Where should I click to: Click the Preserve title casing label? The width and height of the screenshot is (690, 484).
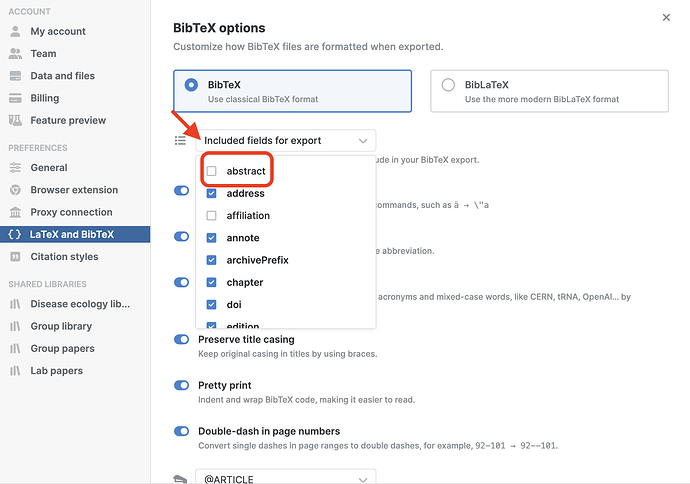246,339
